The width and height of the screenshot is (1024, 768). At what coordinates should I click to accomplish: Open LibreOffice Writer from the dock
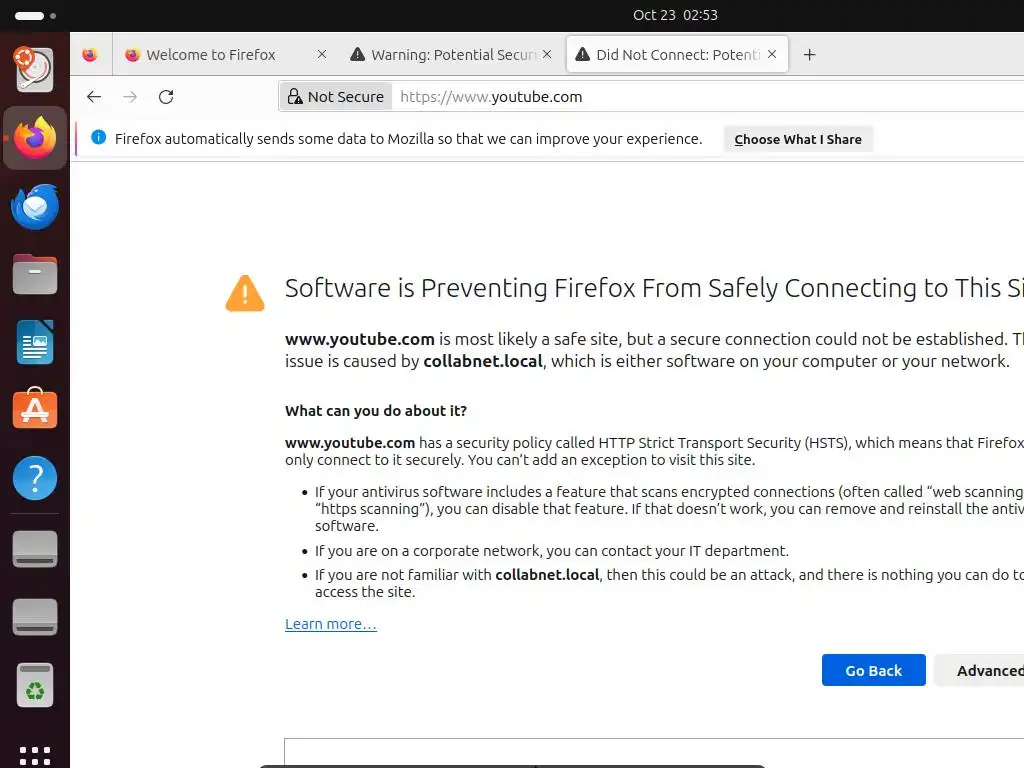click(35, 342)
